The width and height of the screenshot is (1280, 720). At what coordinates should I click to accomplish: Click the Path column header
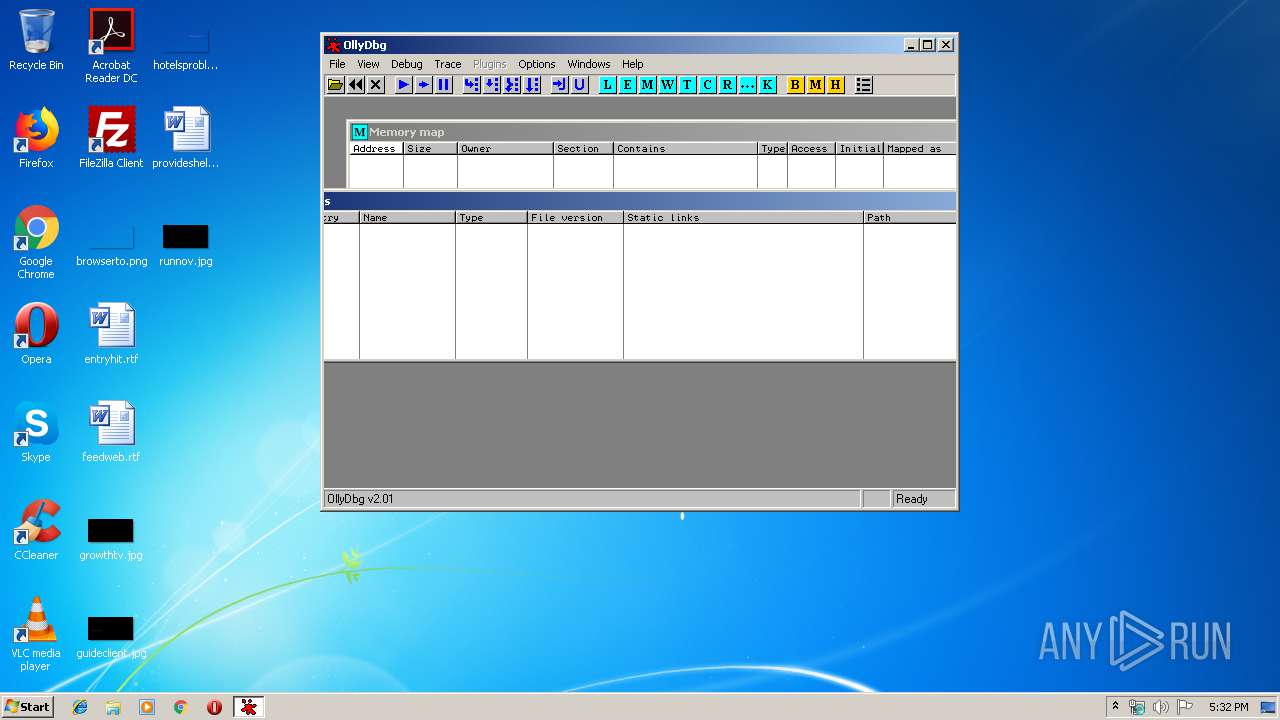coord(910,217)
